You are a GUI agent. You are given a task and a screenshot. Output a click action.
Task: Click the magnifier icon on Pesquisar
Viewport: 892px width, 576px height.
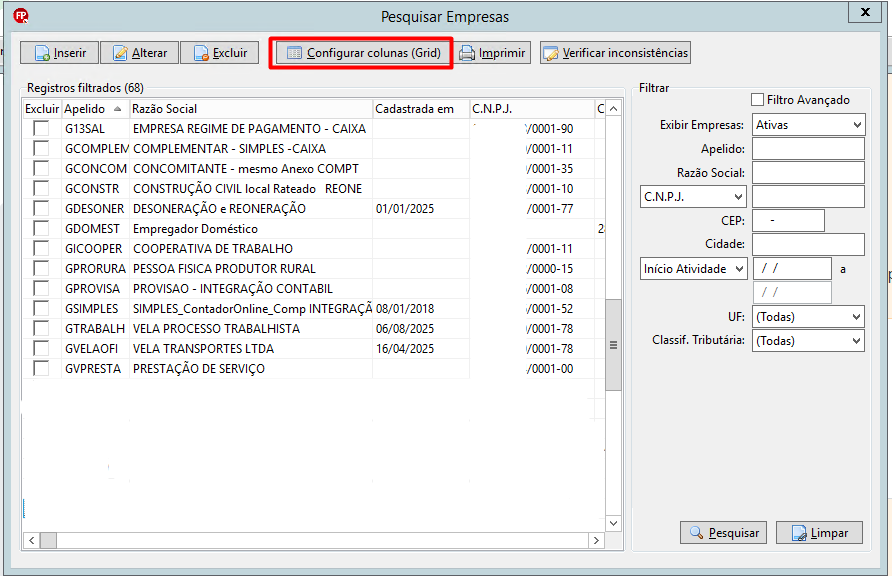(x=696, y=533)
